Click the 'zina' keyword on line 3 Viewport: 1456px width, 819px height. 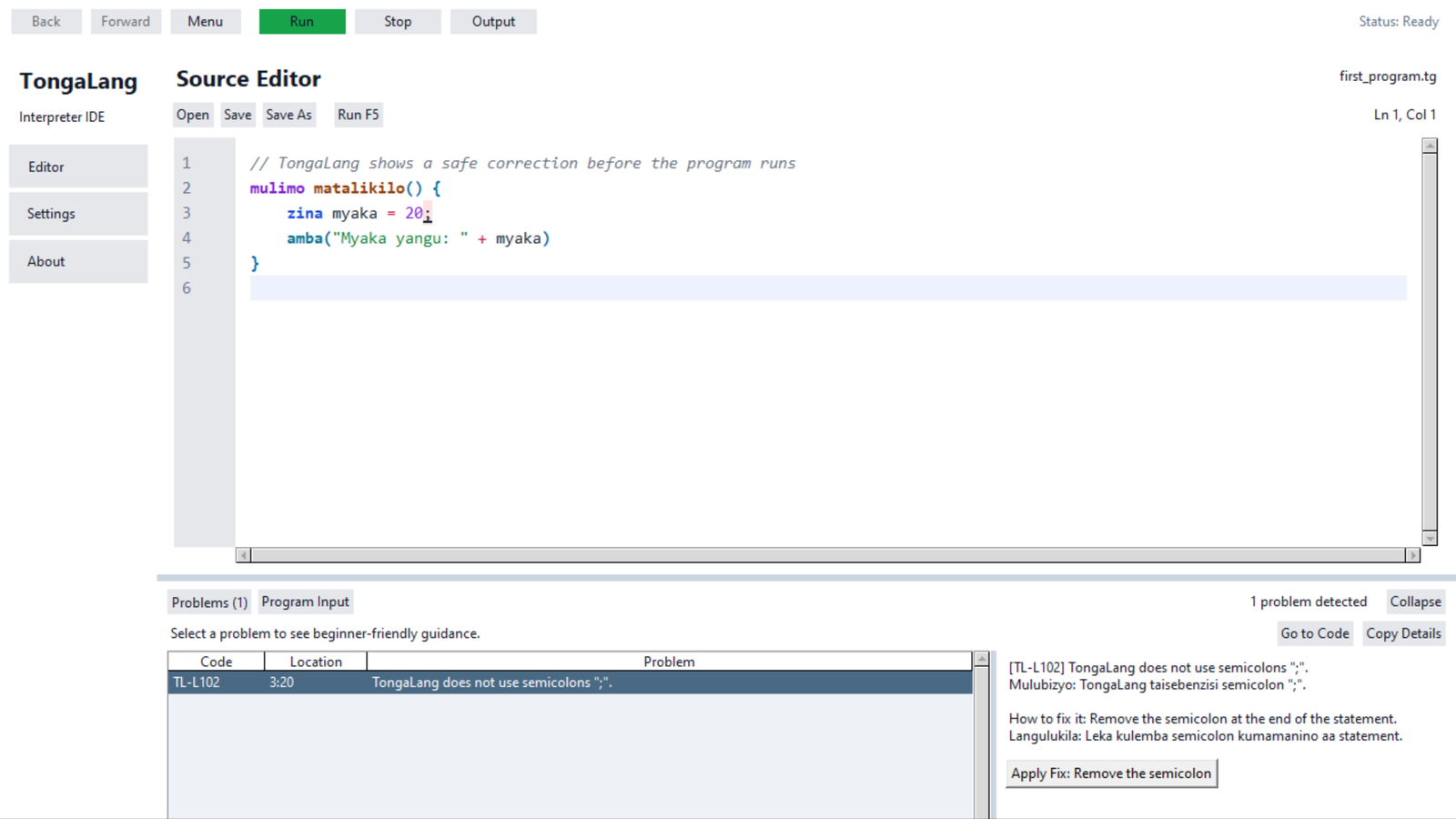click(x=305, y=213)
